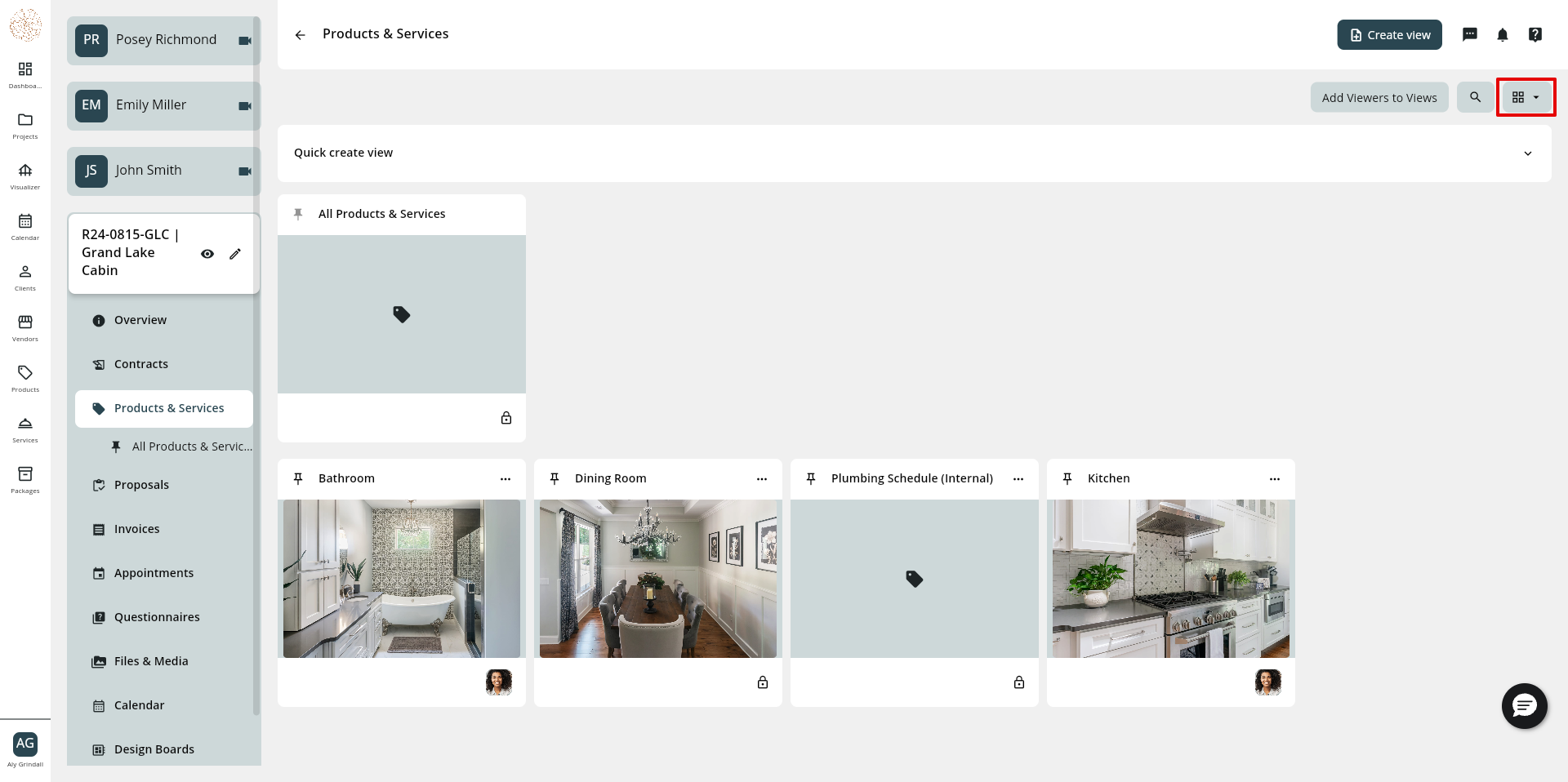The image size is (1568, 782).
Task: Open Services in the left rail
Action: click(x=25, y=429)
